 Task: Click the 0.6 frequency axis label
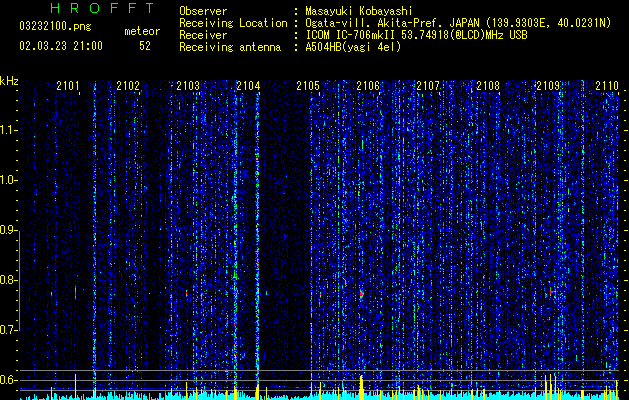pos(8,380)
